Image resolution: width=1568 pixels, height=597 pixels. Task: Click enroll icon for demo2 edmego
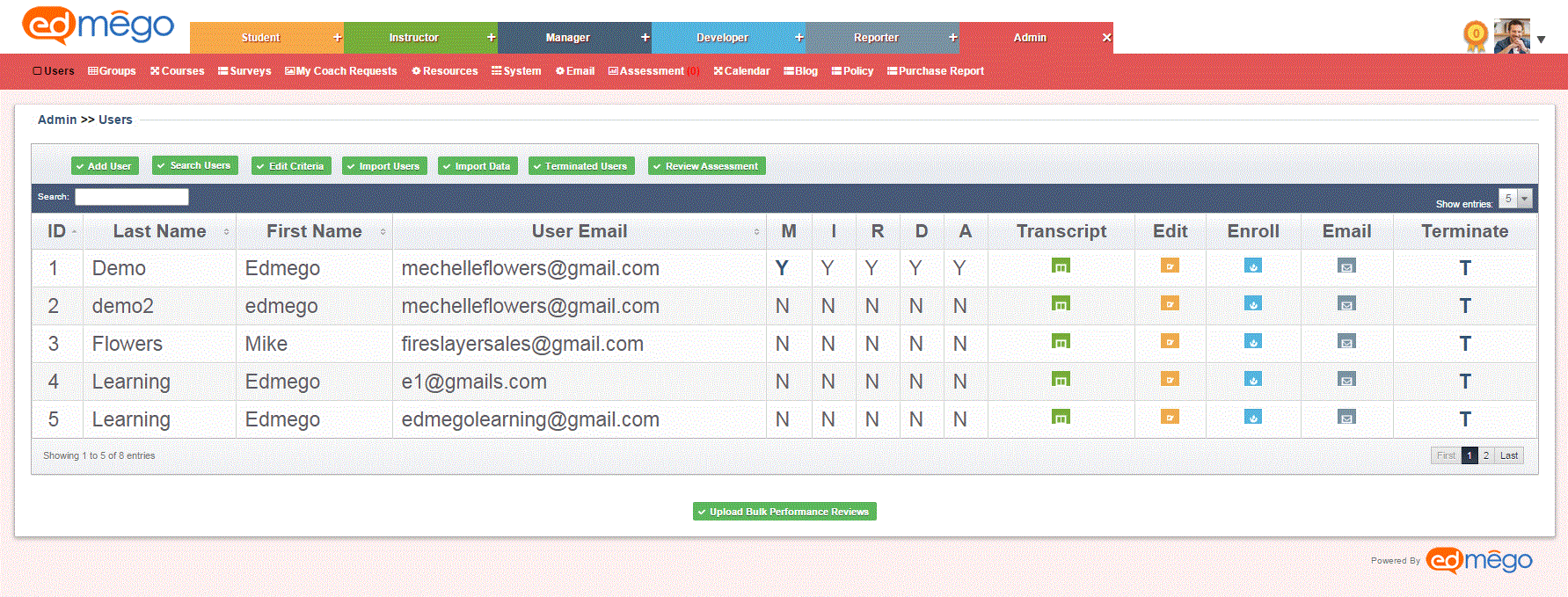[x=1253, y=303]
